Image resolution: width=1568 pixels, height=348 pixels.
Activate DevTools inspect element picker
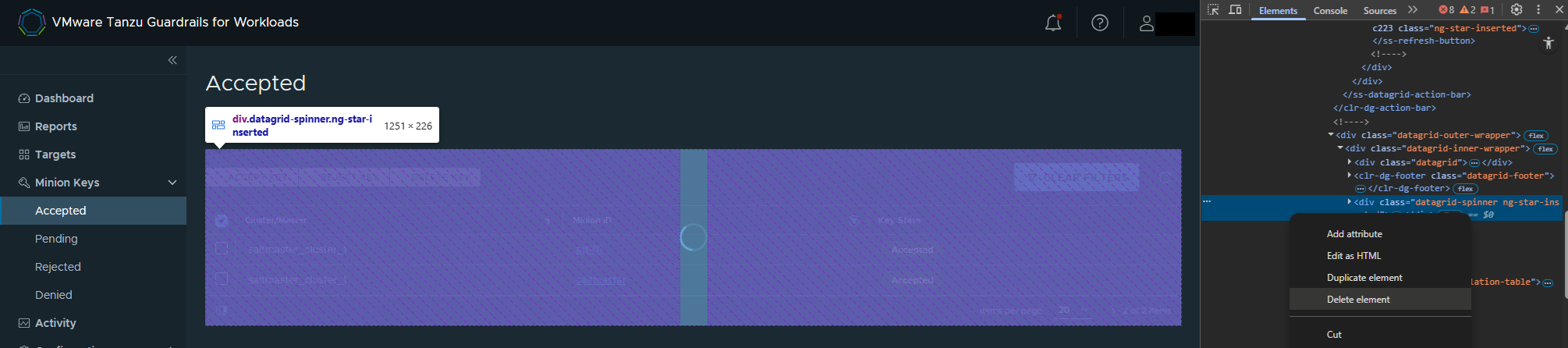click(x=1213, y=9)
